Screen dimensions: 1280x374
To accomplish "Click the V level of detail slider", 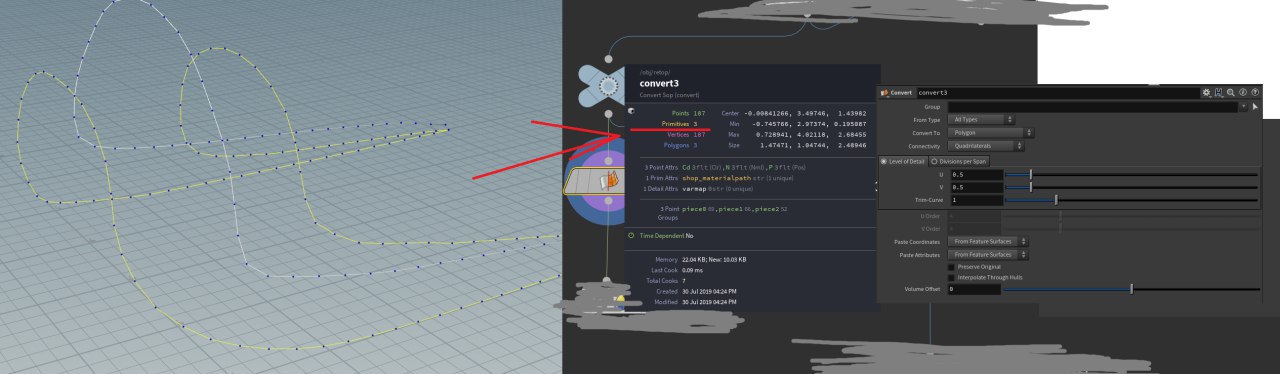I will tap(1131, 186).
